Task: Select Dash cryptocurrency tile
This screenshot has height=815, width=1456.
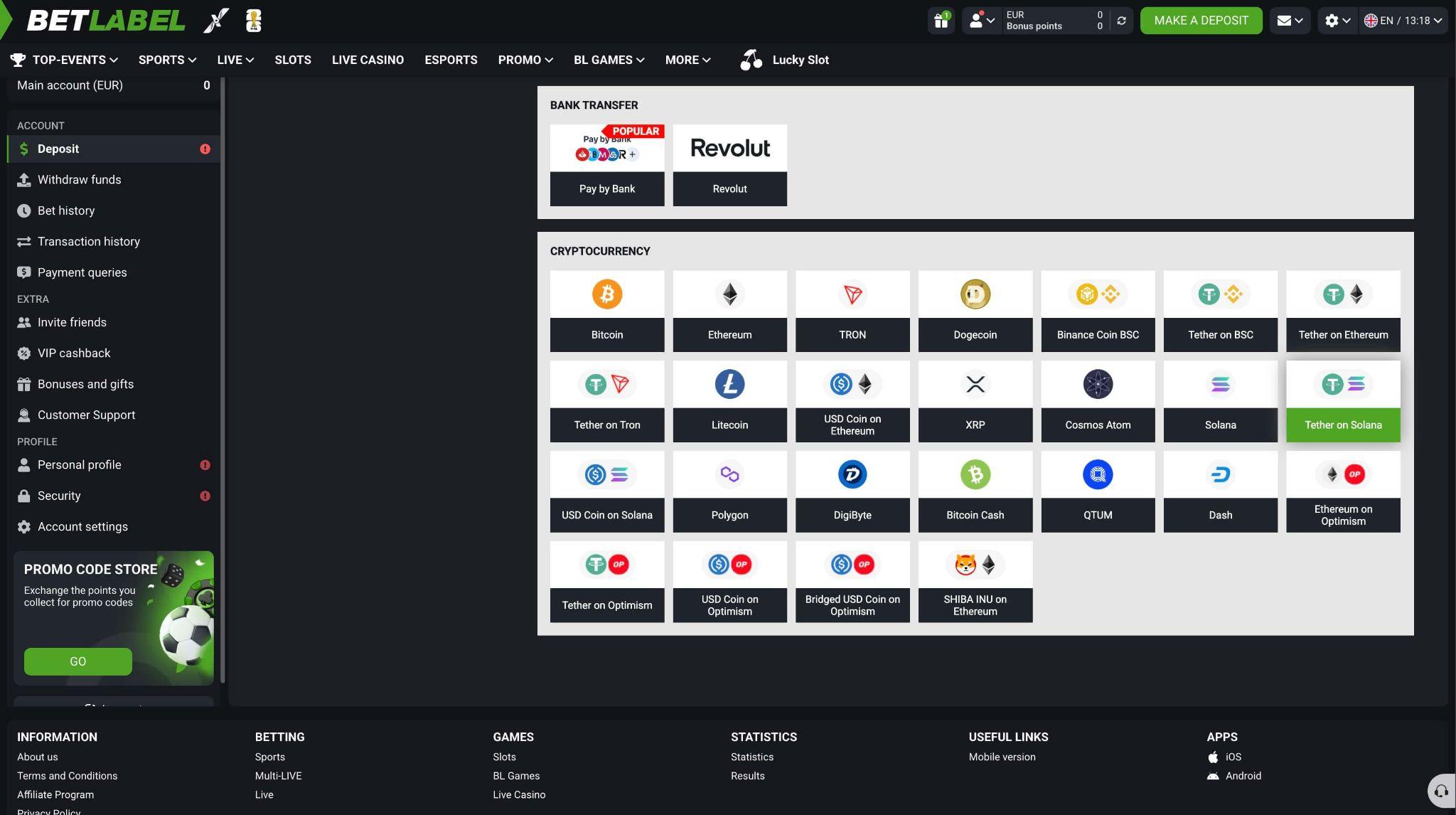Action: 1220,491
